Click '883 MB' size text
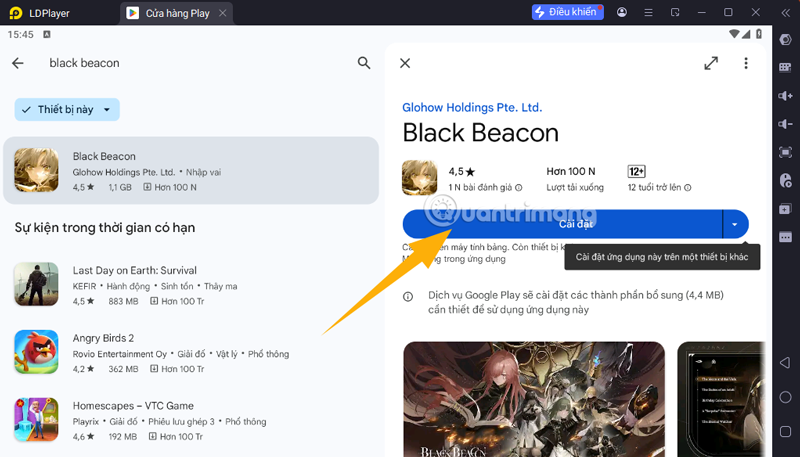 coord(123,301)
